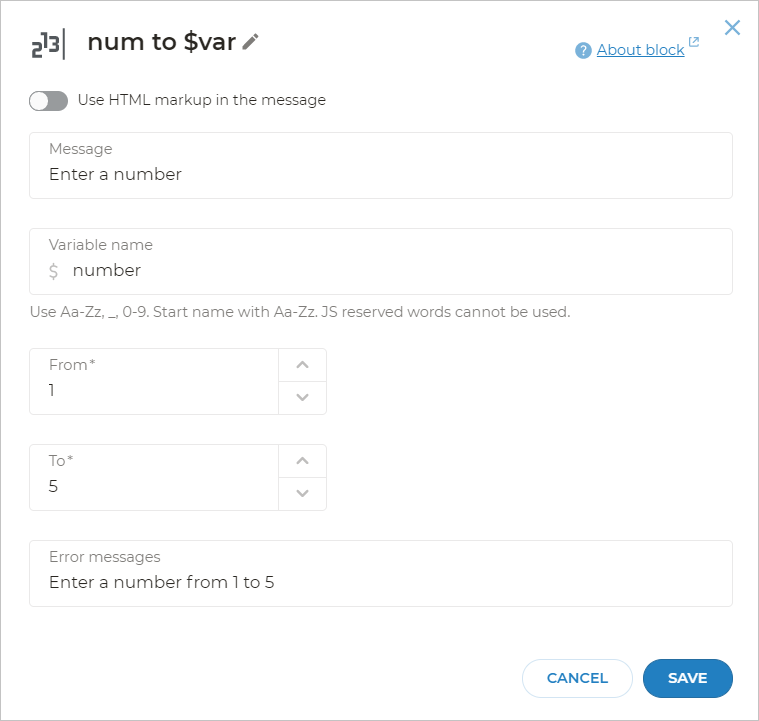Click the 'Use HTML markup in the message' label
This screenshot has height=721, width=759.
pyautogui.click(x=201, y=100)
